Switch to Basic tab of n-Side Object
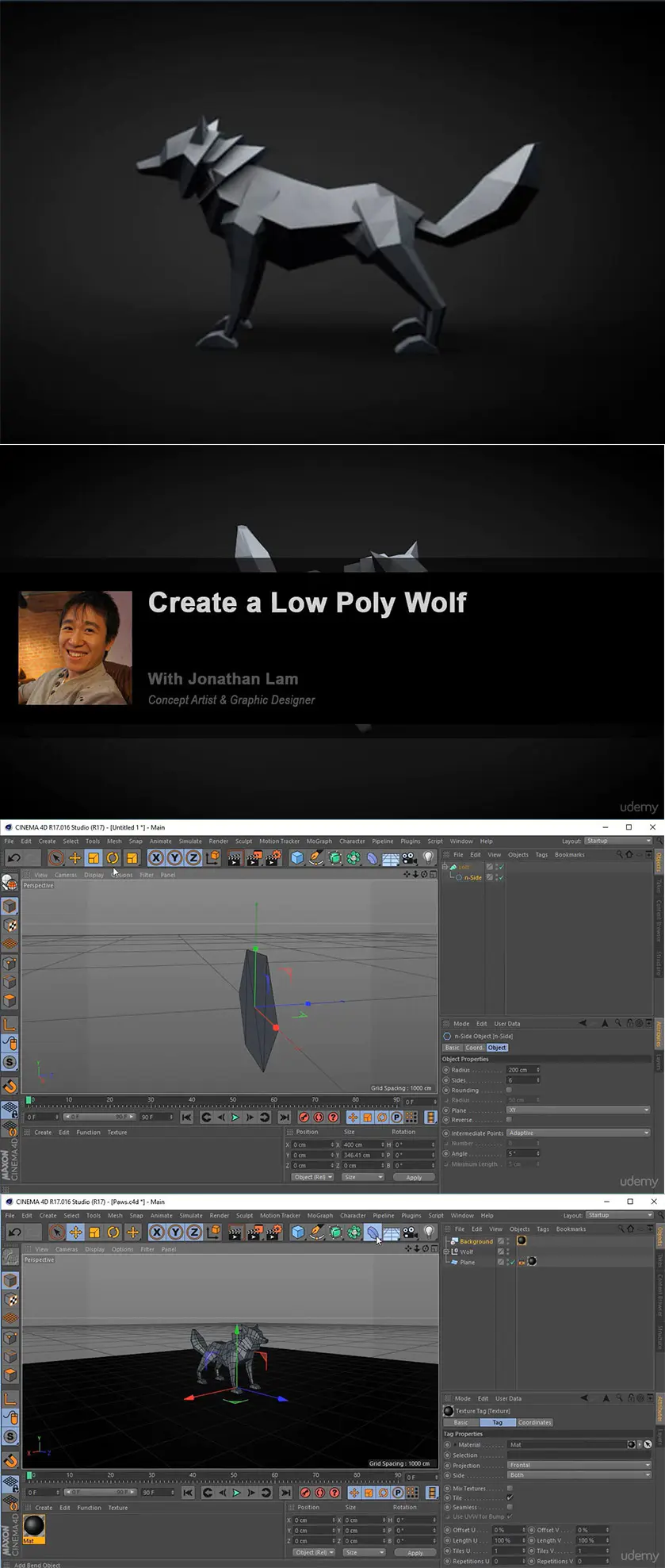Image resolution: width=665 pixels, height=1568 pixels. pyautogui.click(x=453, y=1048)
